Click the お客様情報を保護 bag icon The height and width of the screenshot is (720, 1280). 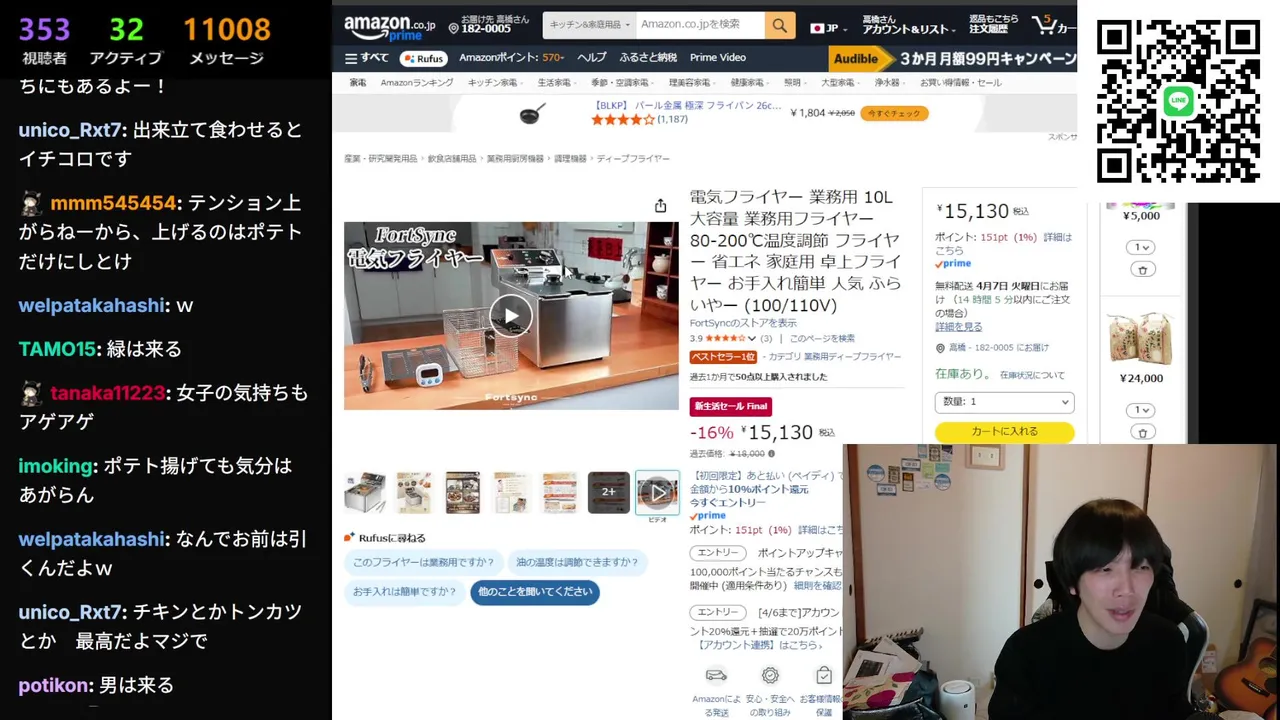tap(823, 676)
